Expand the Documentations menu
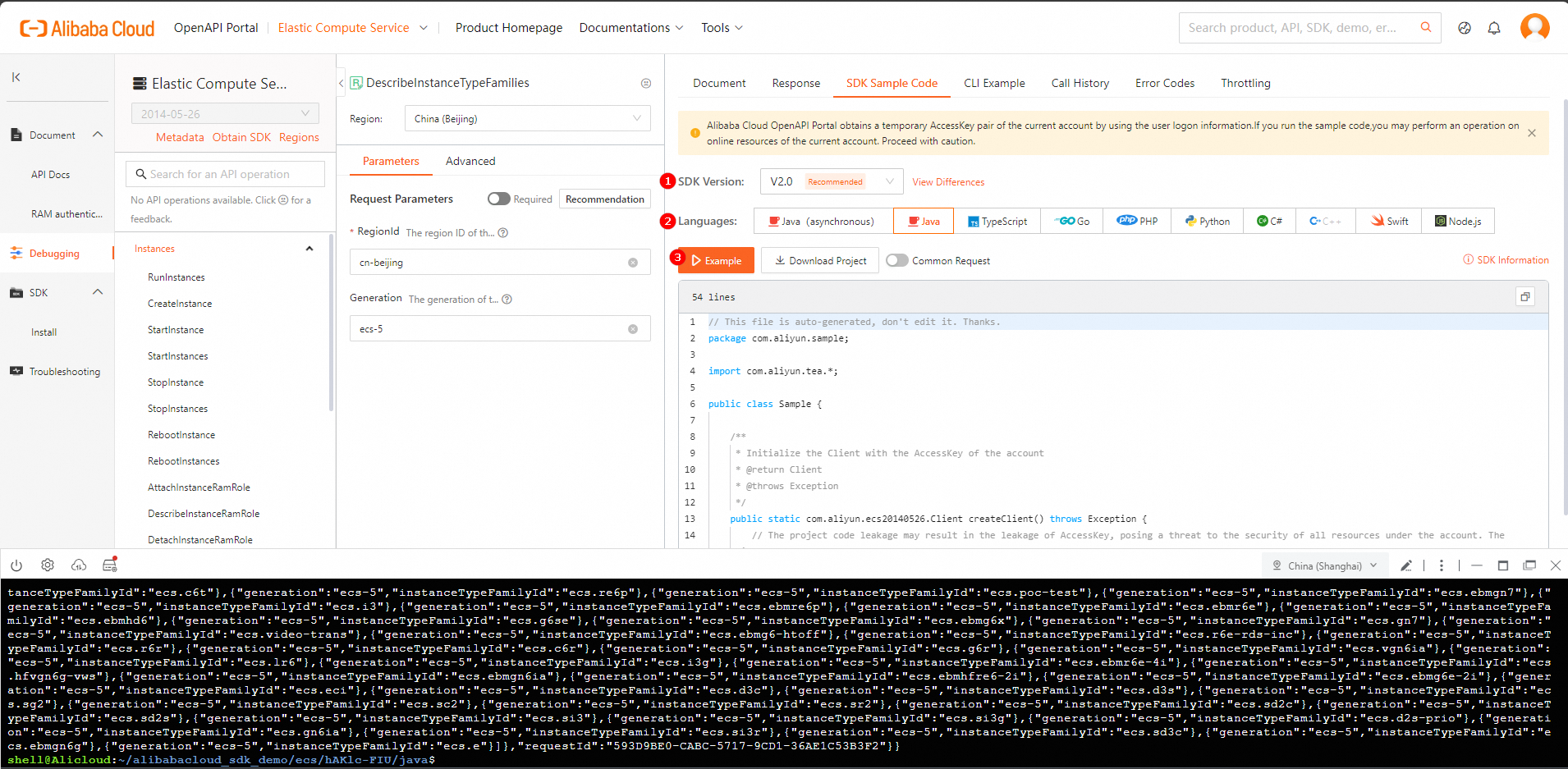This screenshot has width=1568, height=769. (631, 28)
